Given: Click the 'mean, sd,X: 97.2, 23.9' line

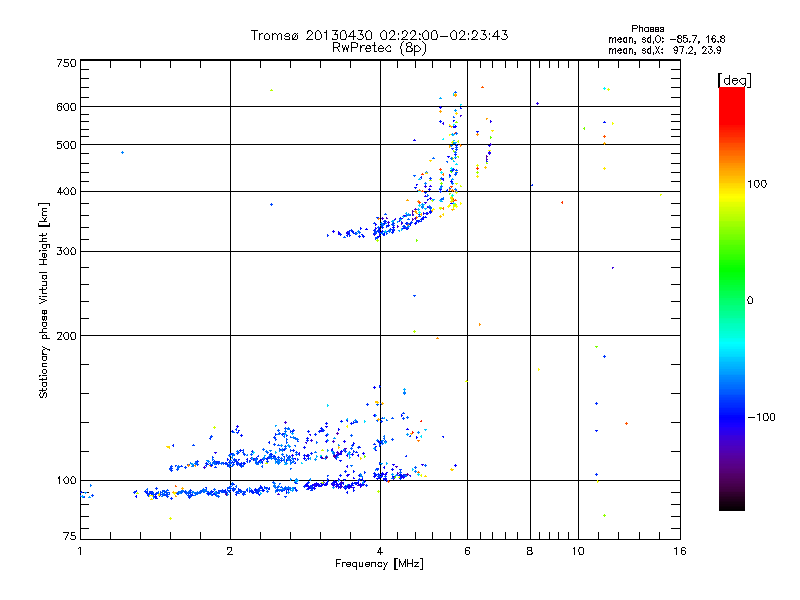Looking at the screenshot, I should [x=664, y=50].
